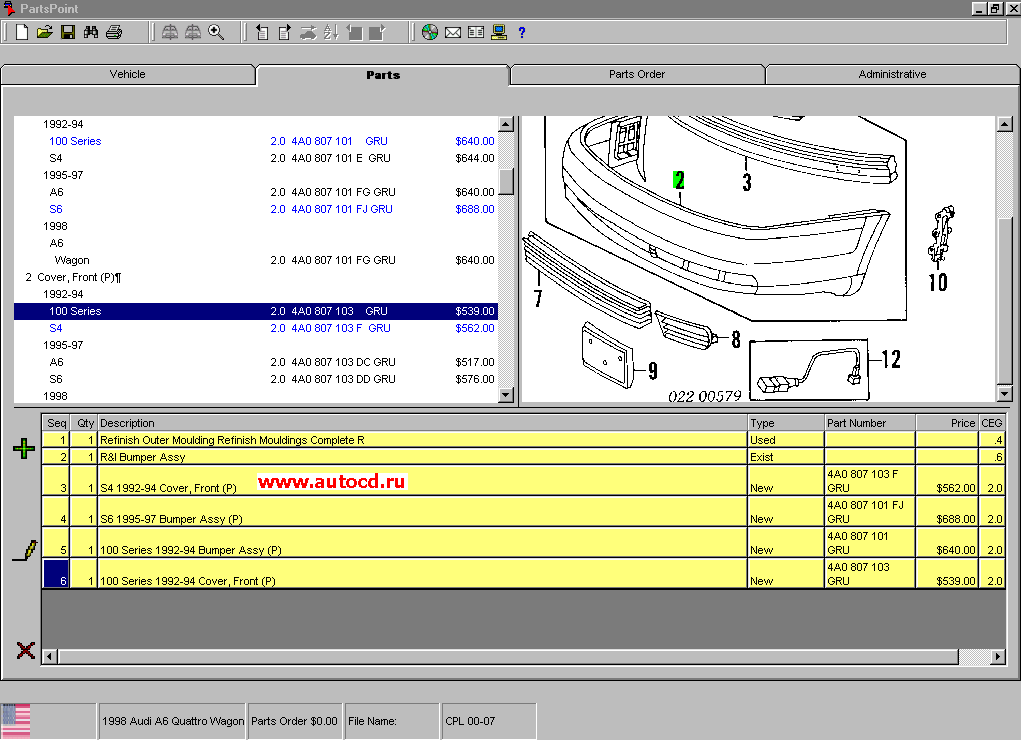Select 'R&I Bumper Assy' order line
Screen dimensions: 1021x740
(x=524, y=457)
